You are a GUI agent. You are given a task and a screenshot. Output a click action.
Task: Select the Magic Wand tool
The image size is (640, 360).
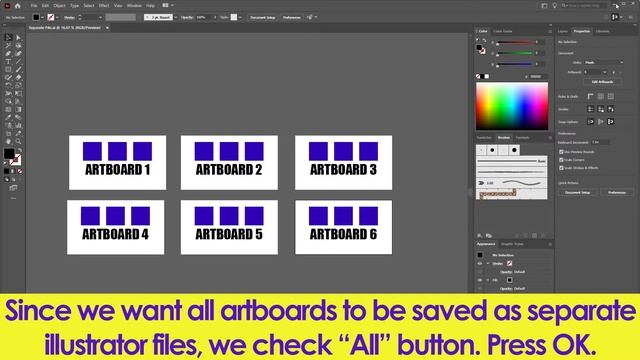click(8, 46)
